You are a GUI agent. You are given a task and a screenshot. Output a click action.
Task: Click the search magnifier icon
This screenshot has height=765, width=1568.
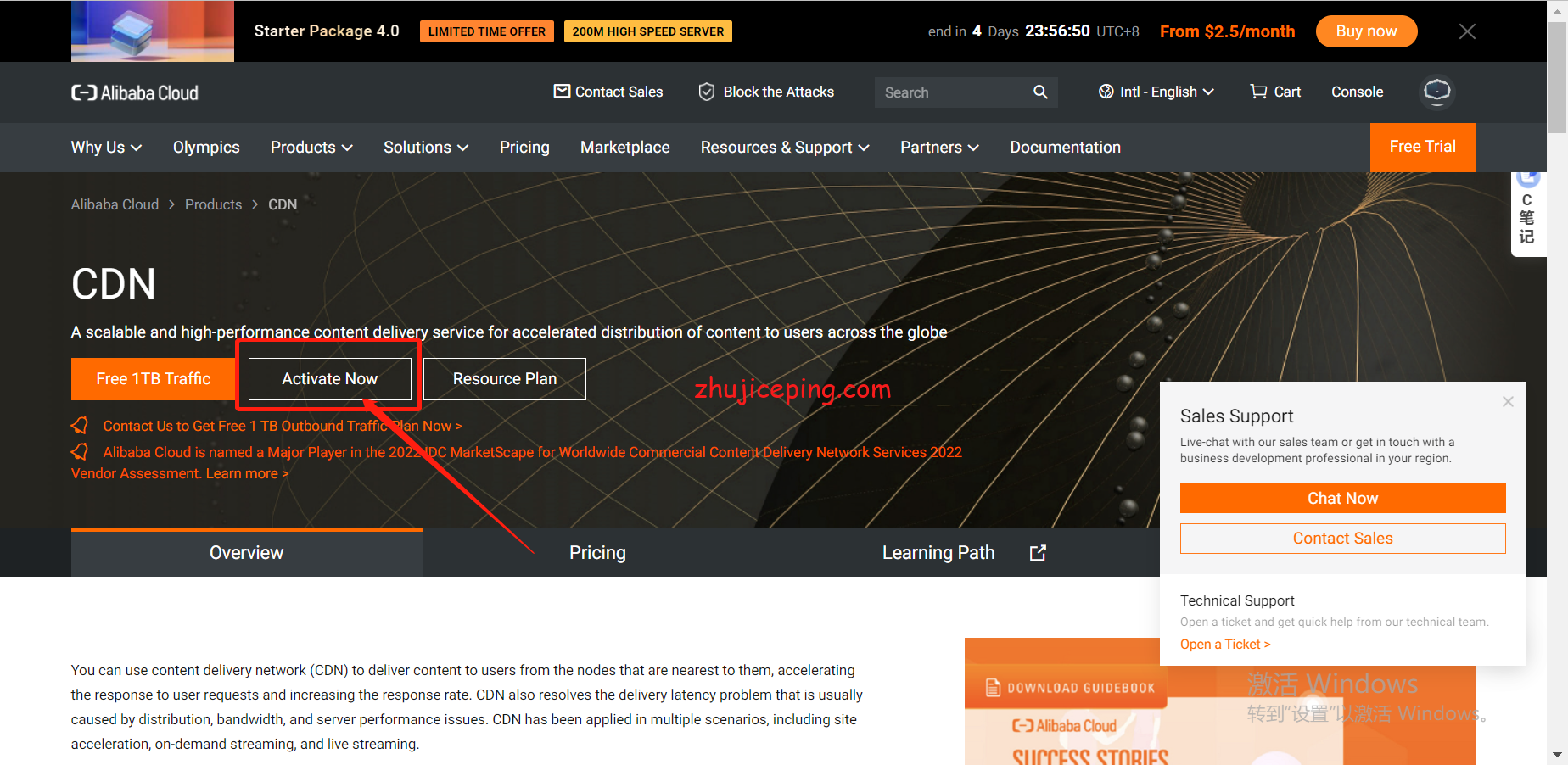point(1040,92)
